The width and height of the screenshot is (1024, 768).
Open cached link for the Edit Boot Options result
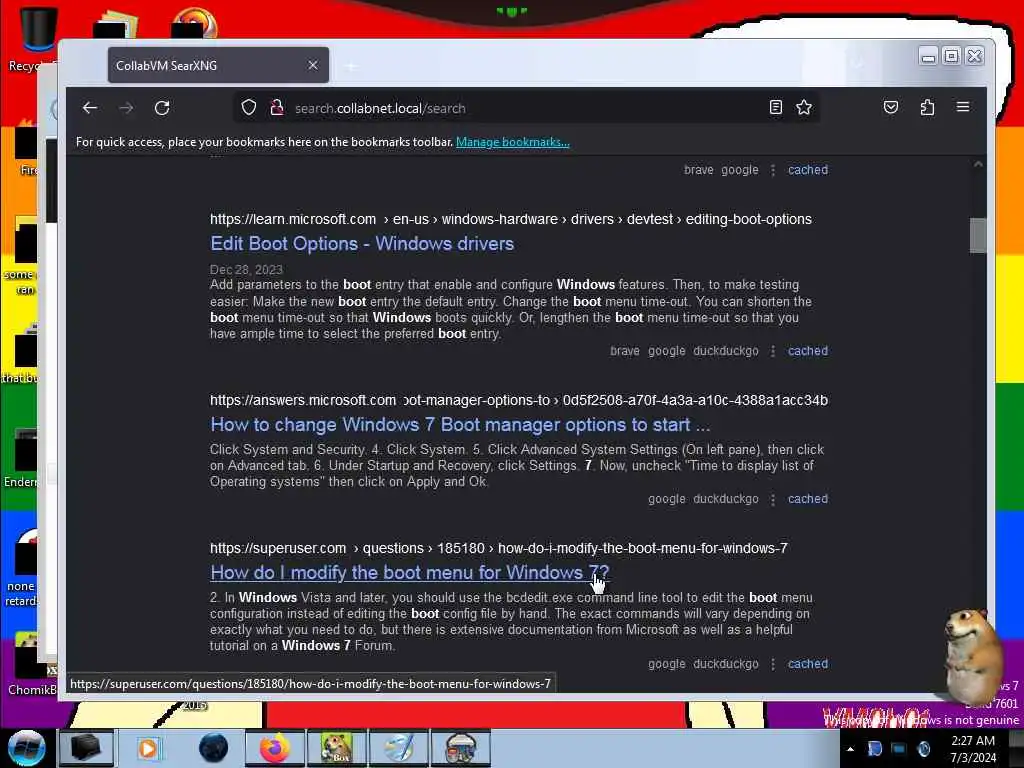click(807, 351)
